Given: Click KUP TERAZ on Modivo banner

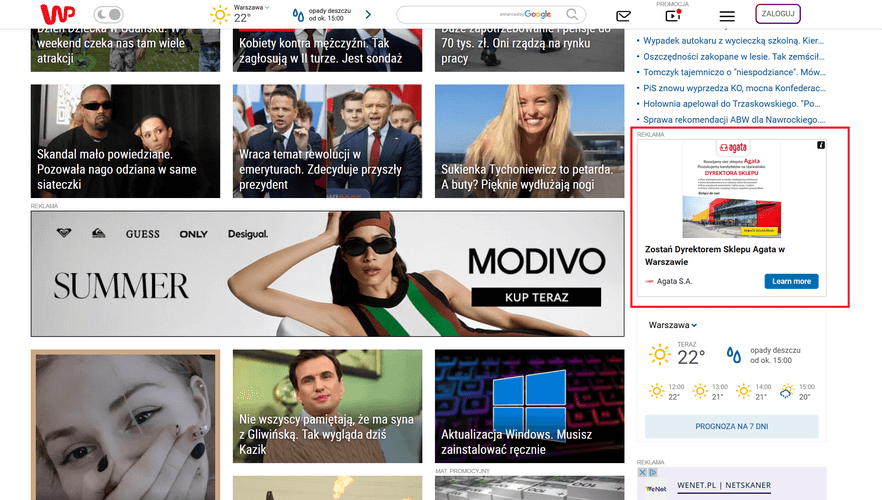Looking at the screenshot, I should (536, 297).
